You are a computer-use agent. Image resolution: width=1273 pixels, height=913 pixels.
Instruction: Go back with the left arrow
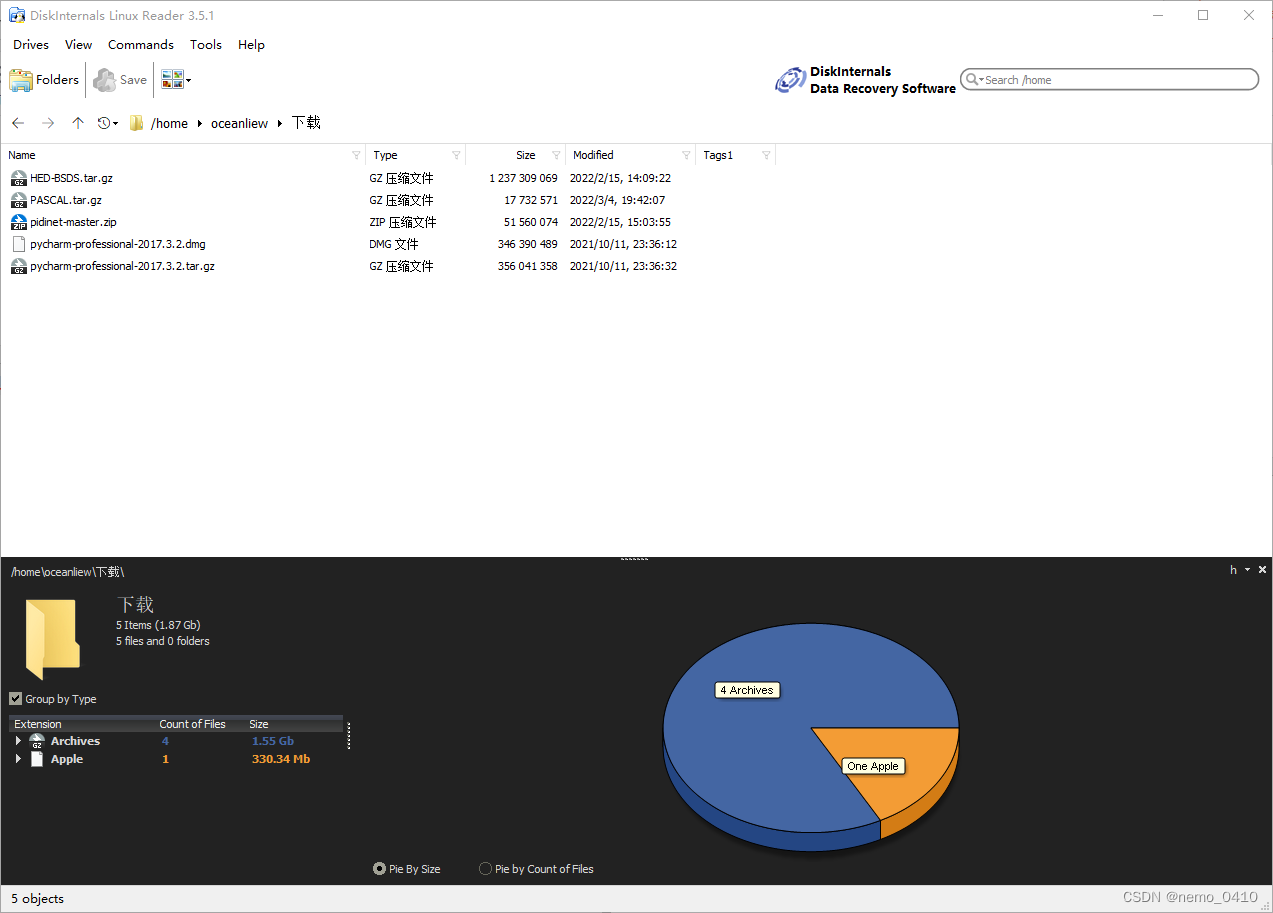tap(18, 123)
